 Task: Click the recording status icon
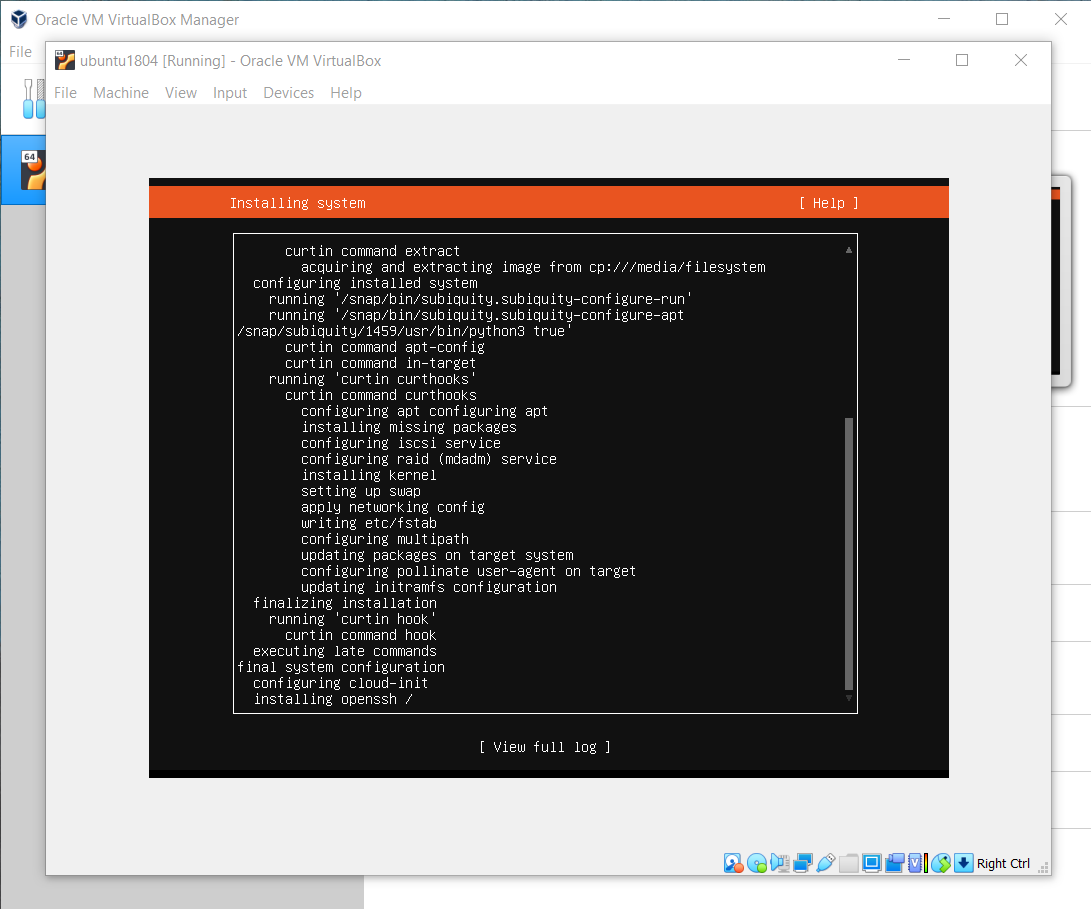tap(895, 863)
